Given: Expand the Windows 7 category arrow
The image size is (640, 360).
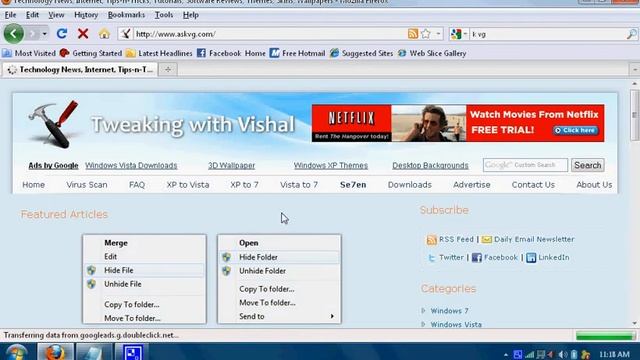Looking at the screenshot, I should tap(423, 311).
